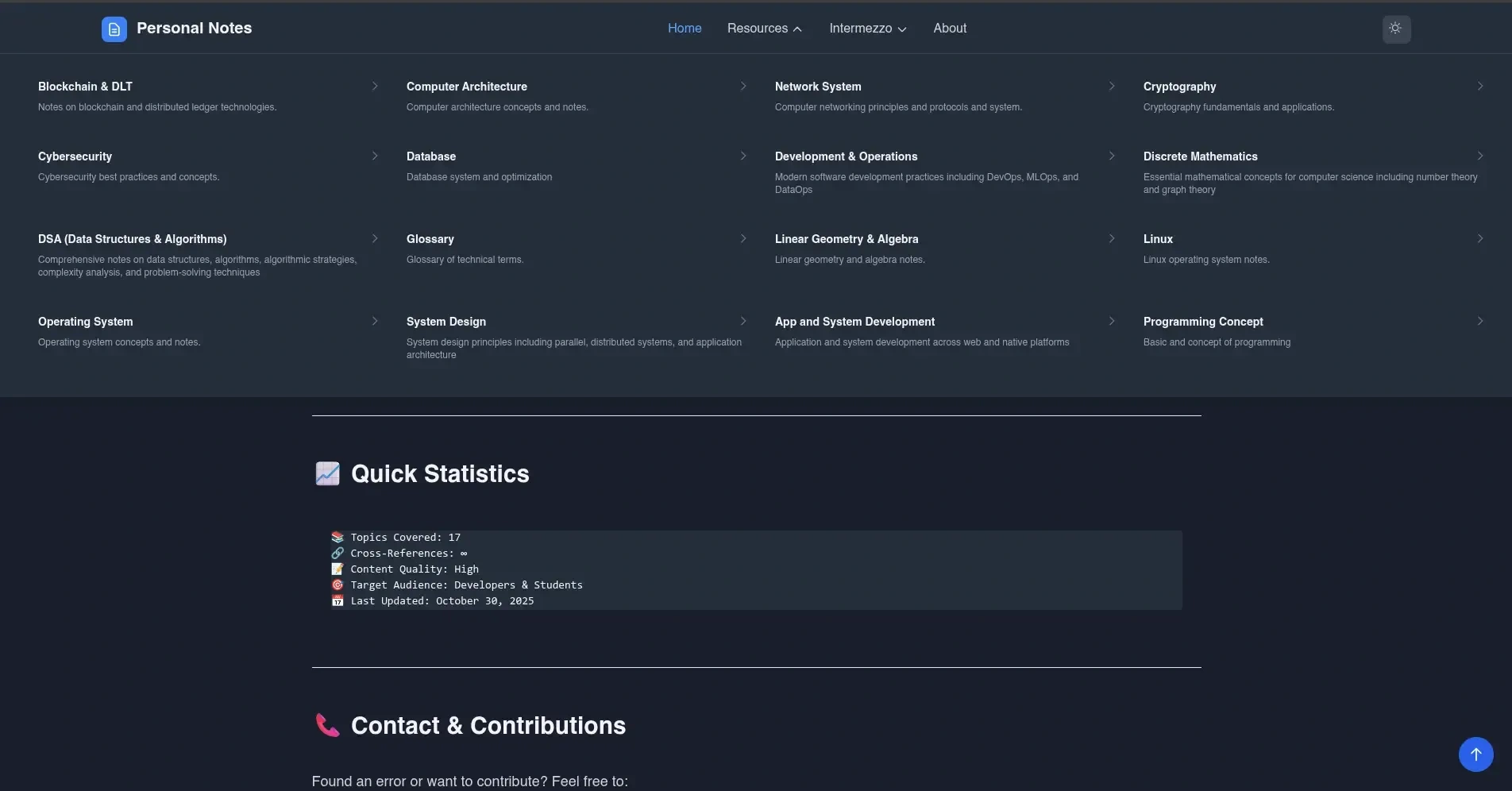Screen dimensions: 1512x791
Task: Open the About page
Action: coord(950,29)
